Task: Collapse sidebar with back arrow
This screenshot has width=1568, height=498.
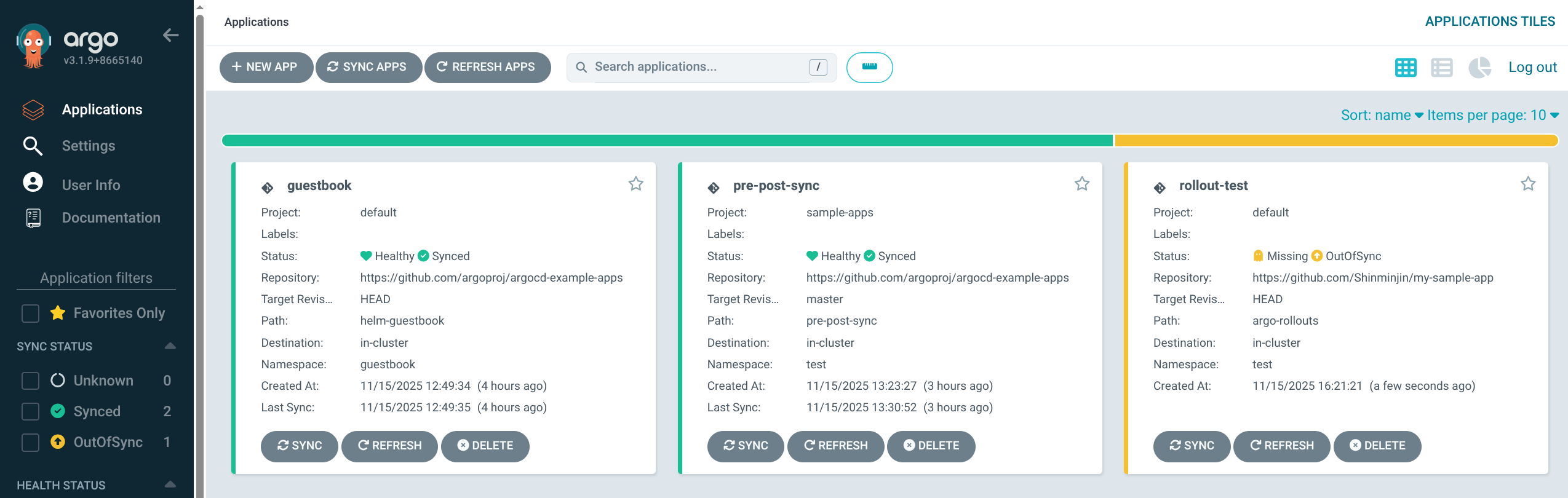Action: pyautogui.click(x=170, y=36)
